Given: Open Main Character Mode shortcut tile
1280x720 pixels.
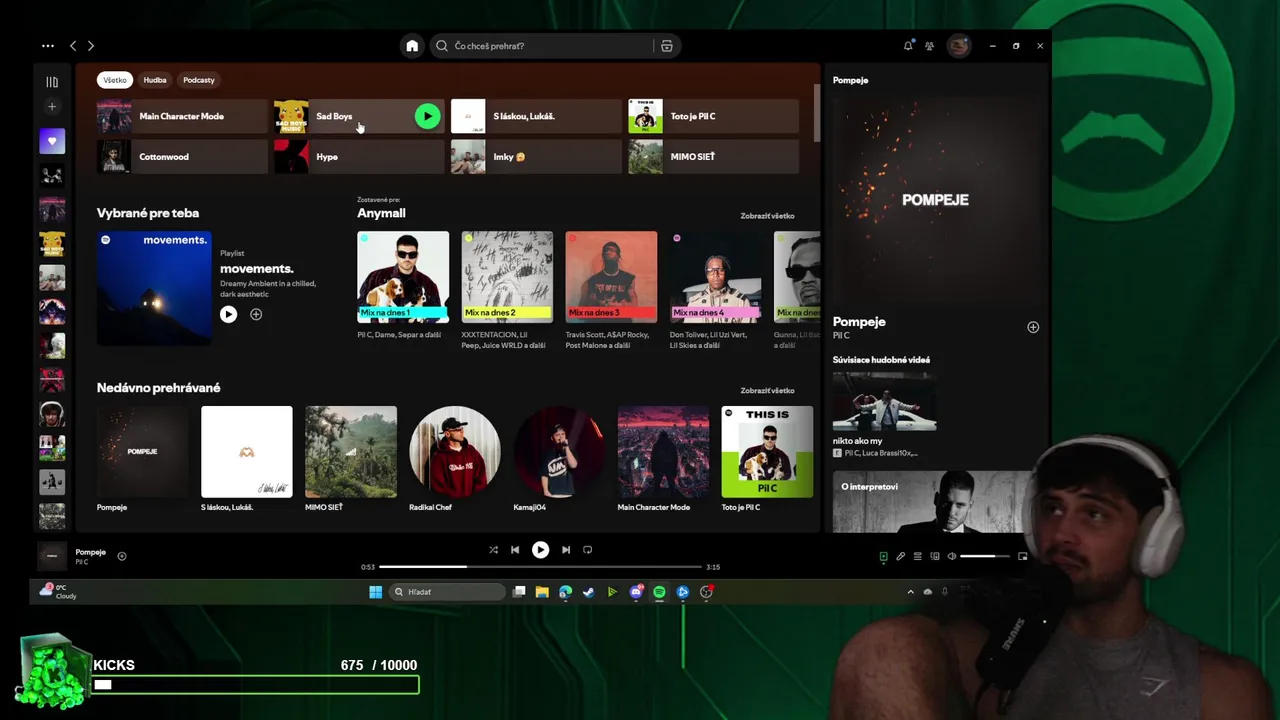Looking at the screenshot, I should pyautogui.click(x=182, y=116).
